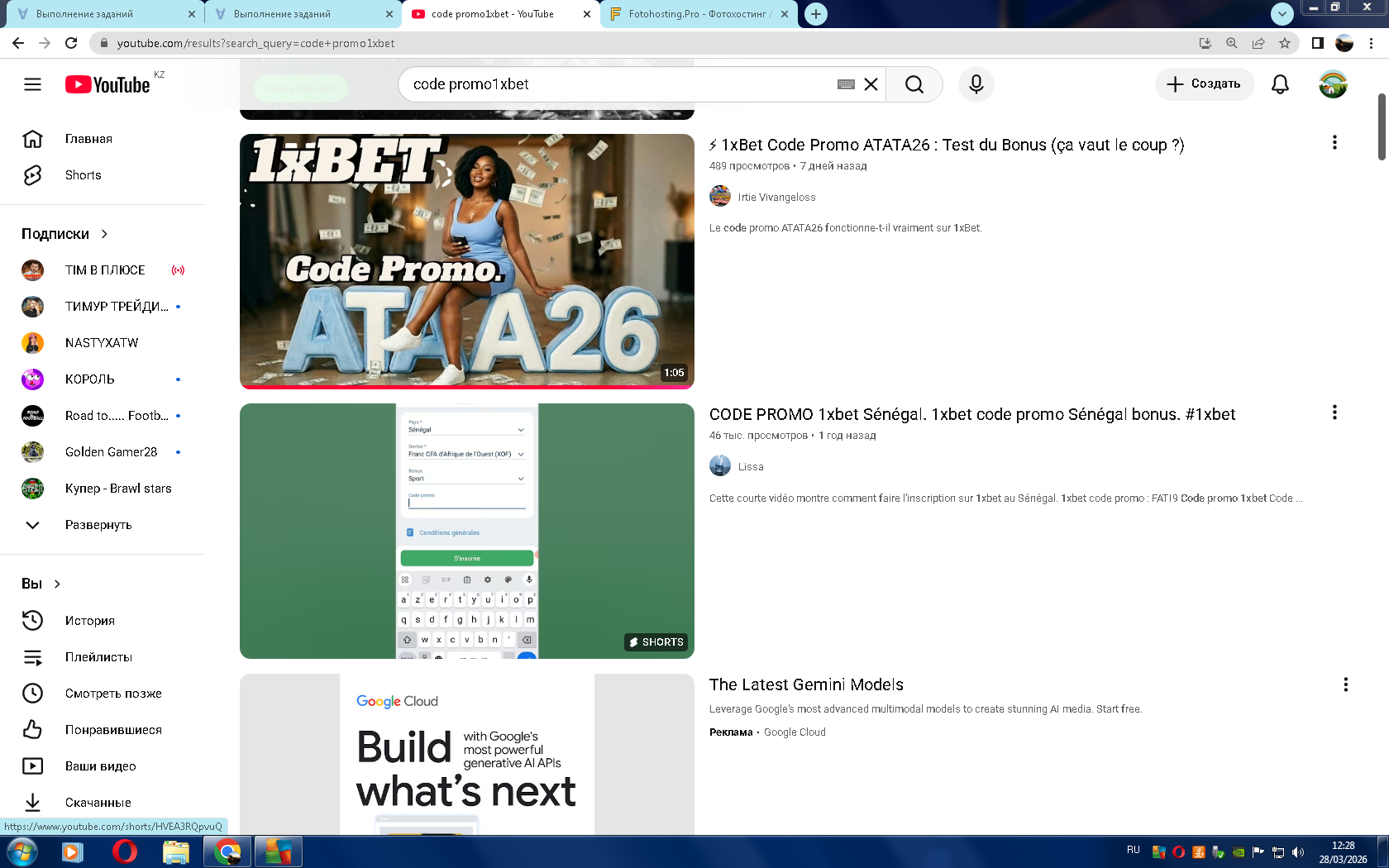Open the Google Cloud ad thumbnail
This screenshot has width=1389, height=868.
467,754
